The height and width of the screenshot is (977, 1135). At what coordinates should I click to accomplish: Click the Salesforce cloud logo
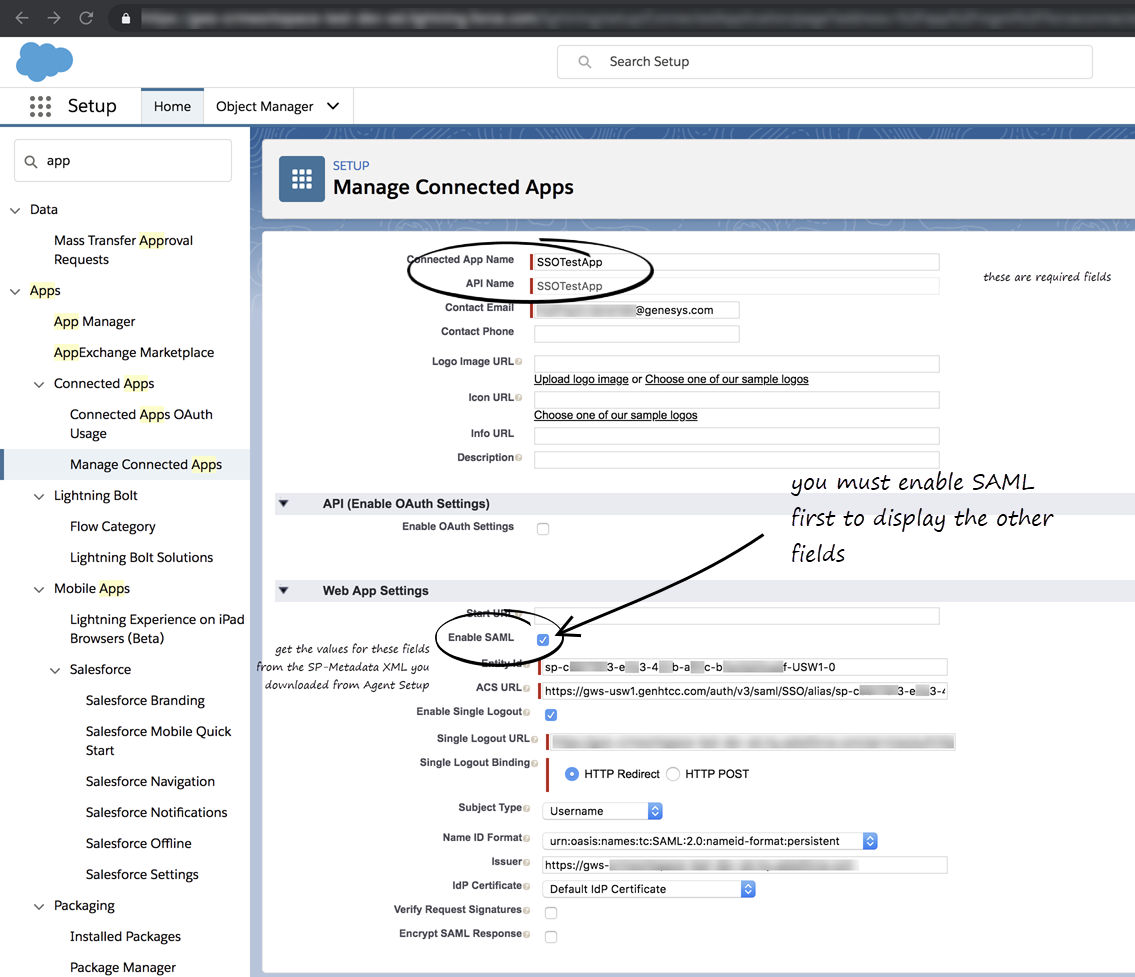tap(45, 62)
